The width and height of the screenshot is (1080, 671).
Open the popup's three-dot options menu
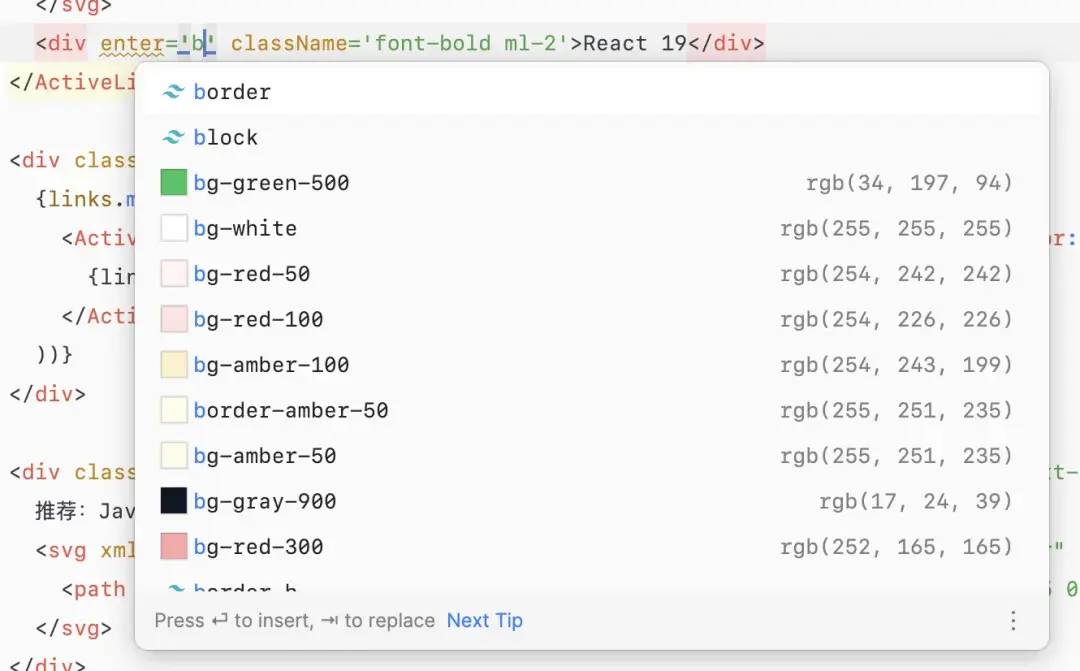pyautogui.click(x=1012, y=621)
